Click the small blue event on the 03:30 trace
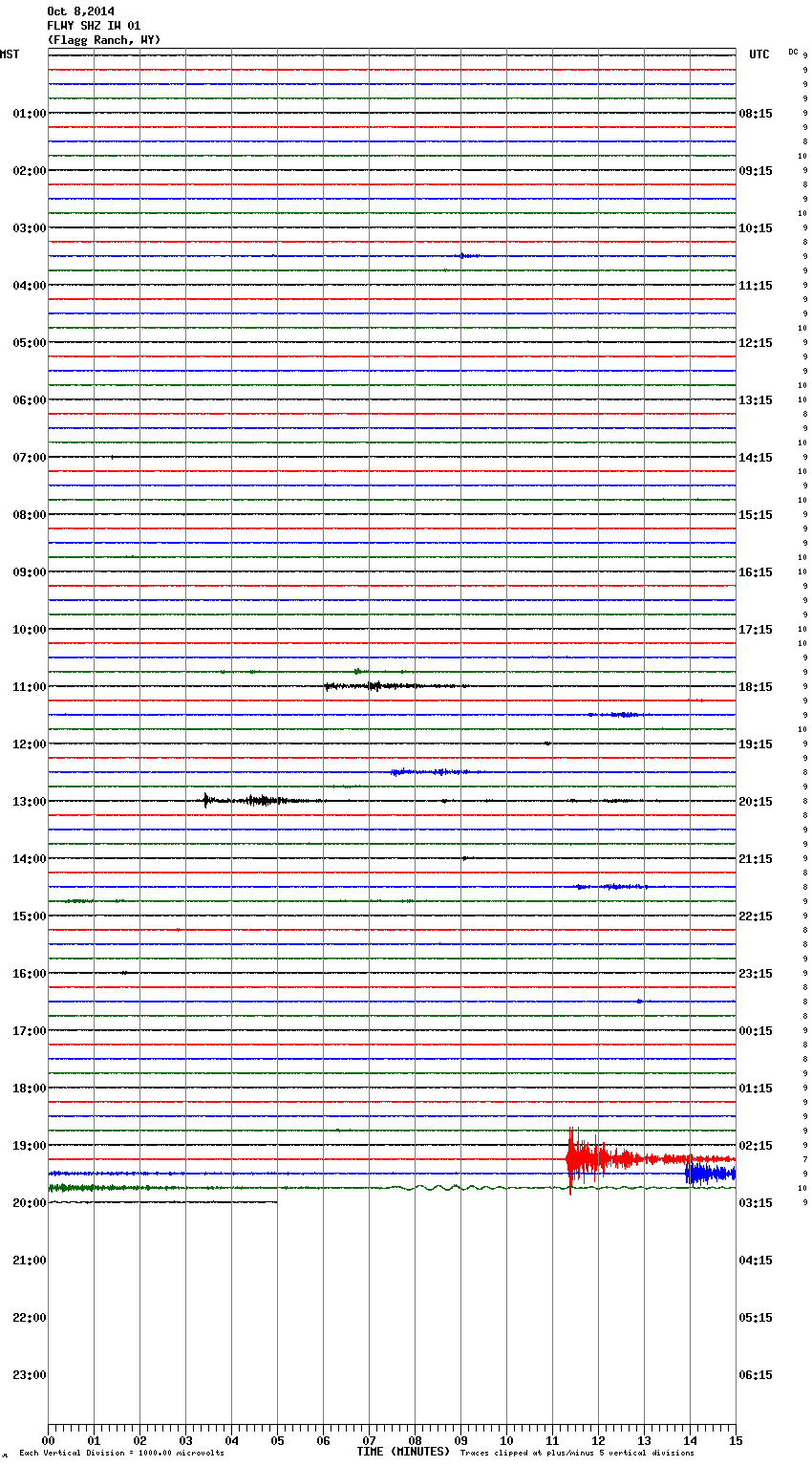Viewport: 812px width, 1466px height. point(467,256)
